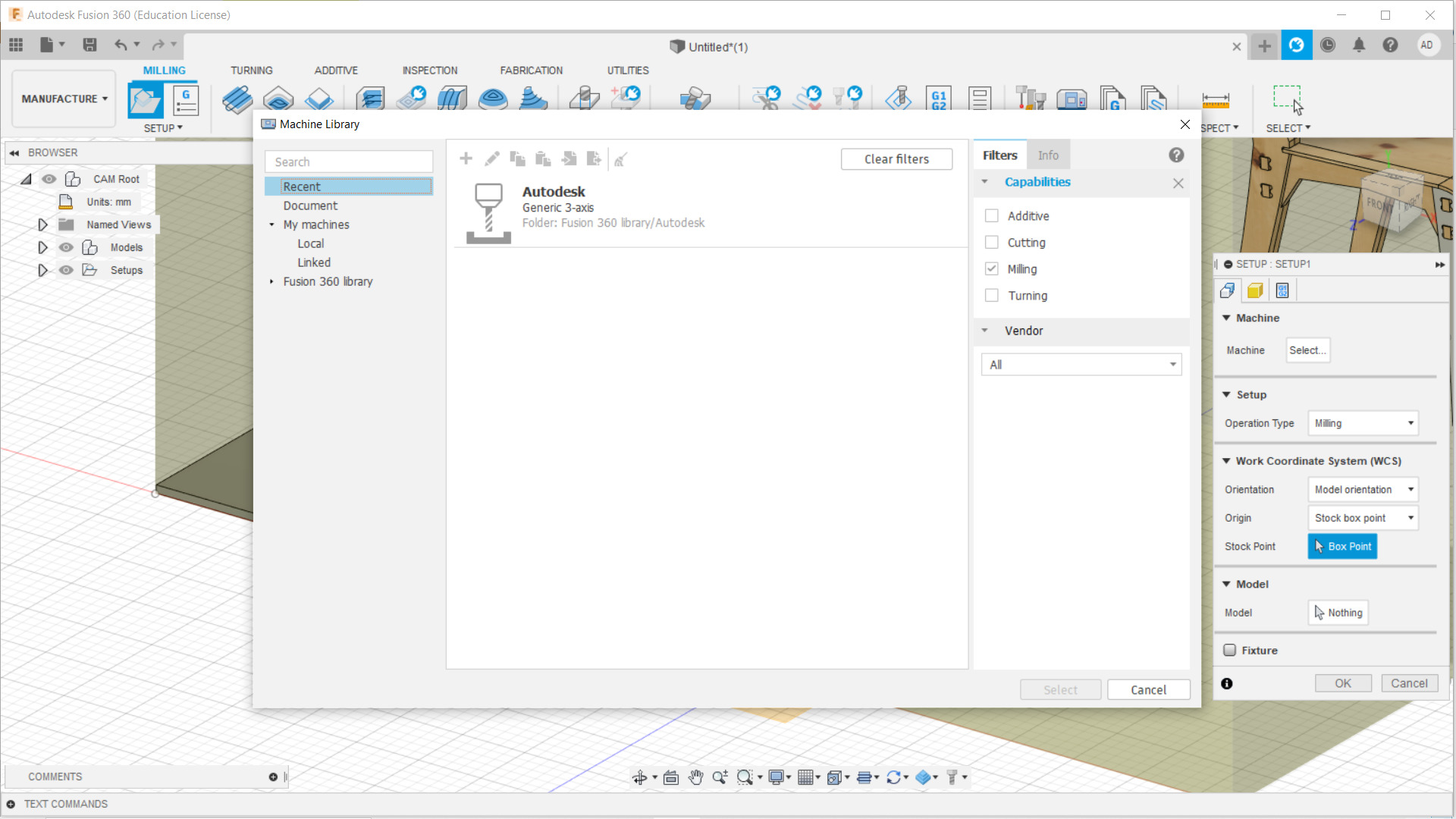Click the add machine plus icon
Screen dimensions: 1456x819
point(466,158)
